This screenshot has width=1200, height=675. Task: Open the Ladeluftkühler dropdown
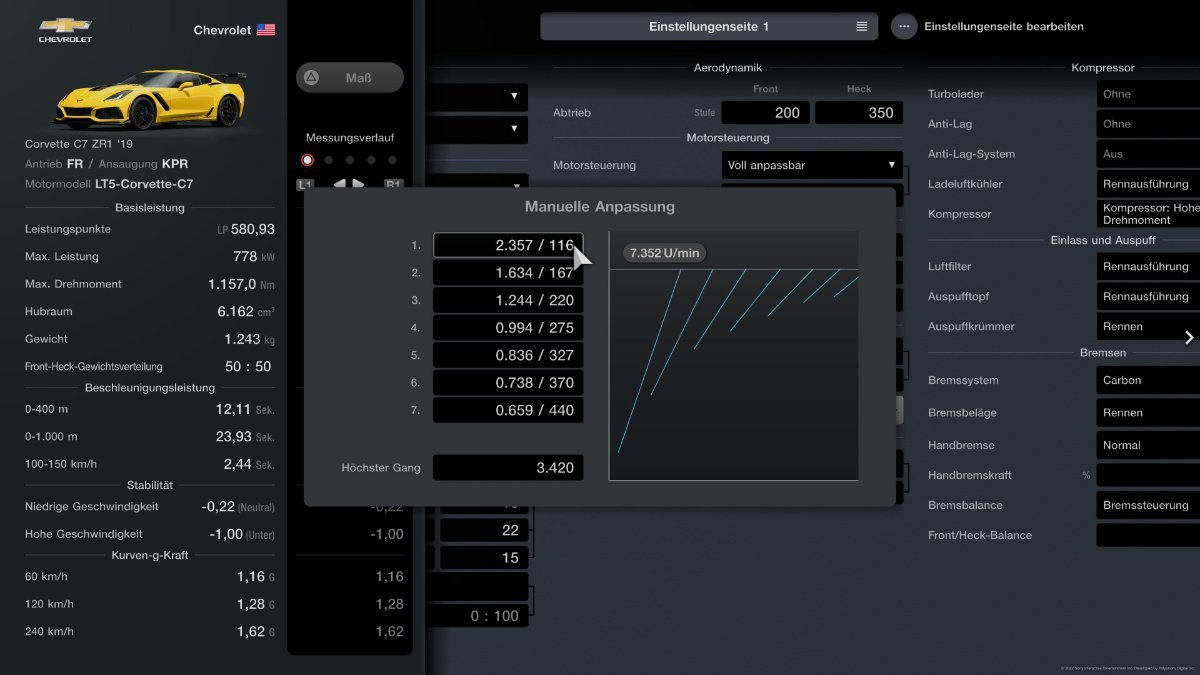[x=1148, y=184]
